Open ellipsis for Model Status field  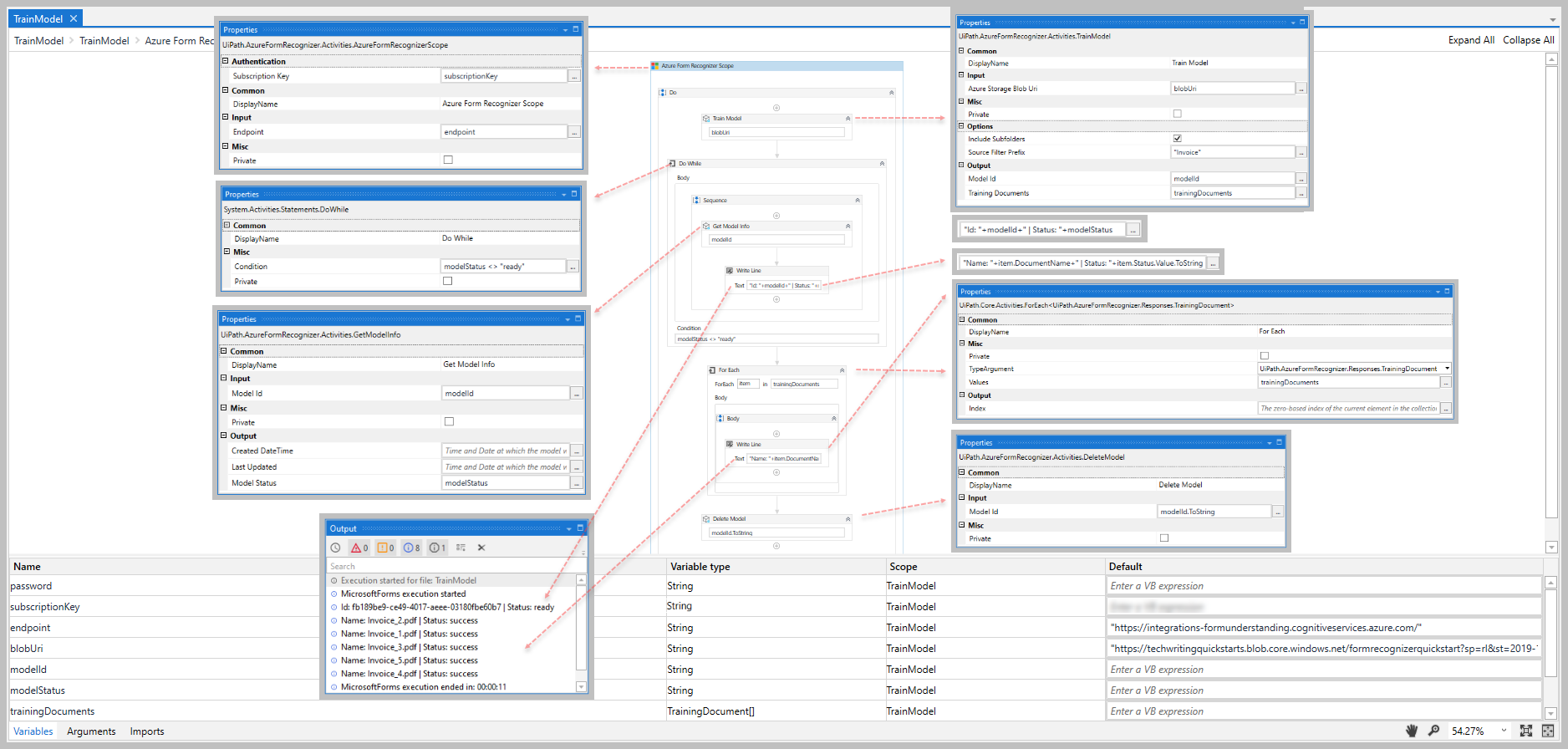tap(577, 483)
